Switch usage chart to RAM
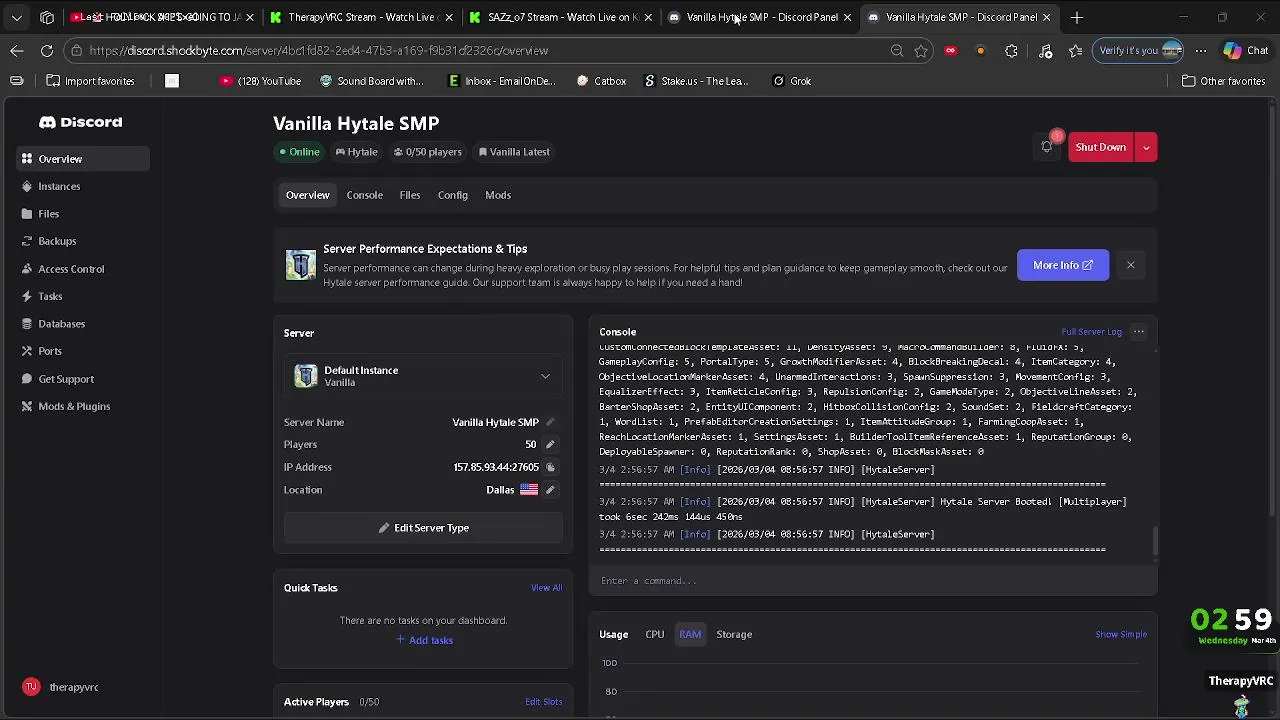 (690, 634)
